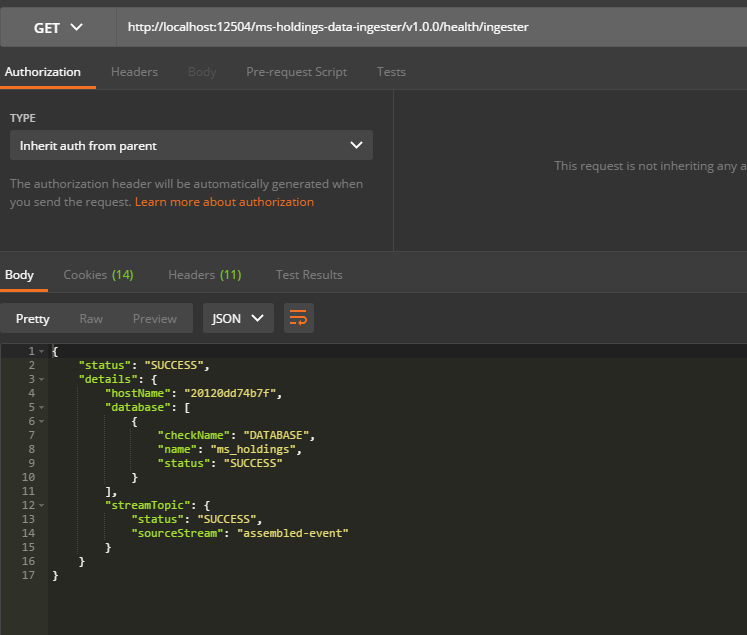Open the Pre-request Script tab

[296, 72]
